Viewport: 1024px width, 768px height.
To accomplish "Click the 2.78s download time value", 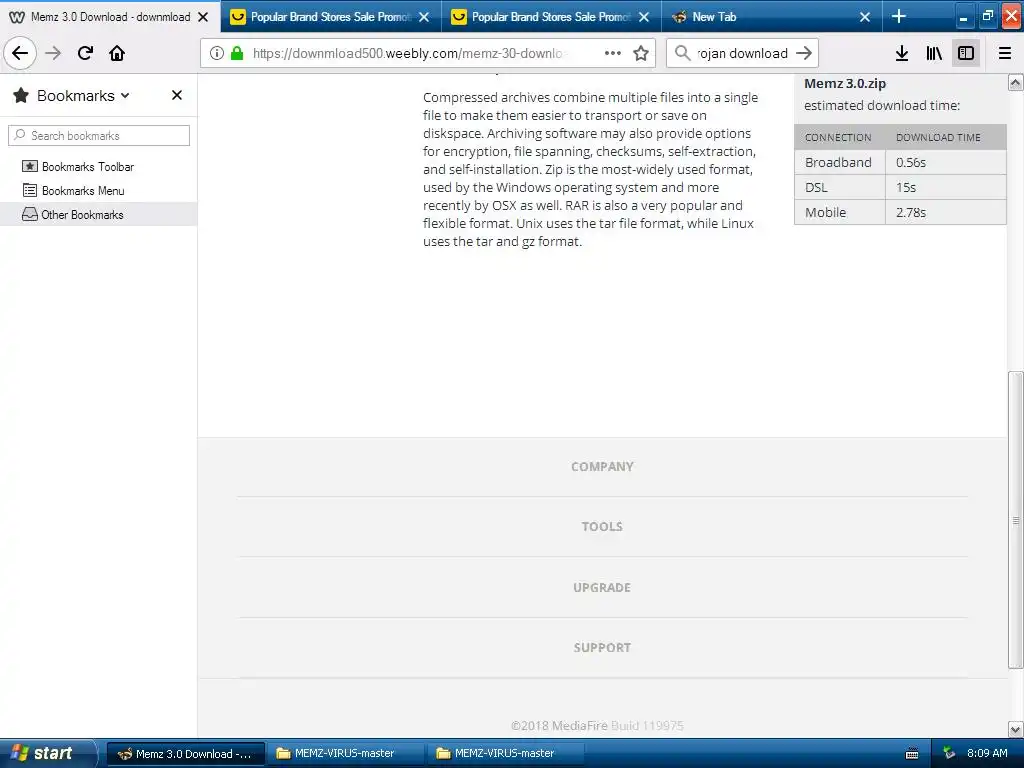I will (x=911, y=212).
